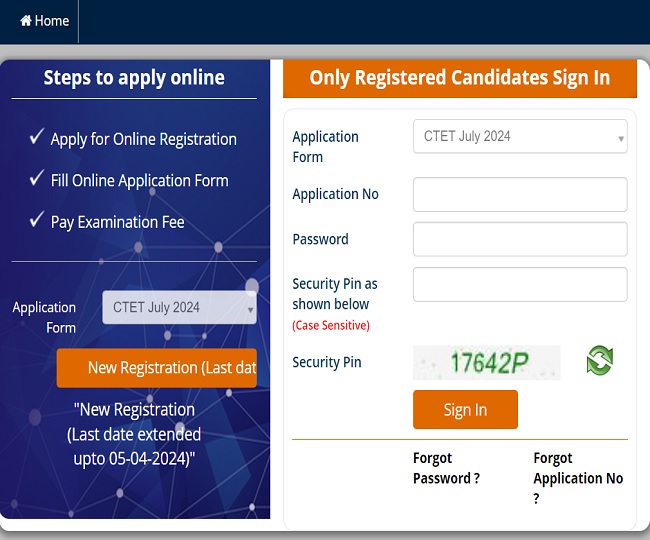The height and width of the screenshot is (540, 650).
Task: Click the Only Registered Candidates Sign In header
Action: click(460, 78)
